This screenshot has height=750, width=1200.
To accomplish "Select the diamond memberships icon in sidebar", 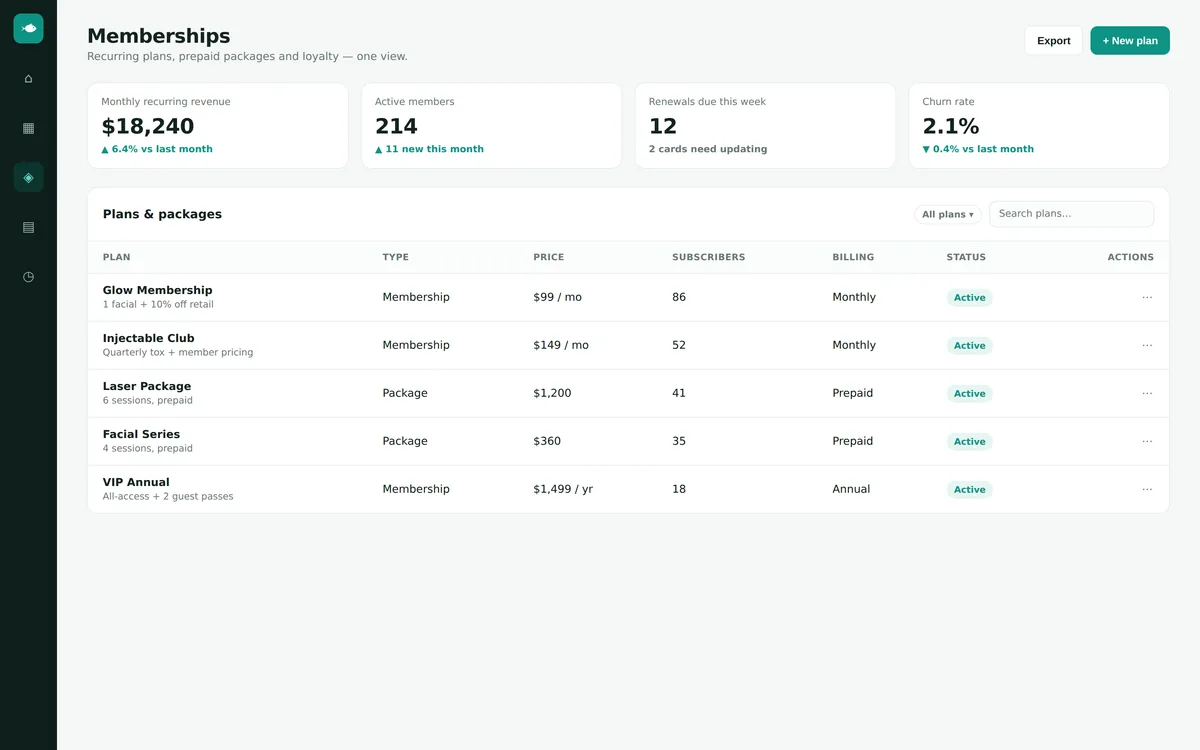I will pyautogui.click(x=28, y=177).
